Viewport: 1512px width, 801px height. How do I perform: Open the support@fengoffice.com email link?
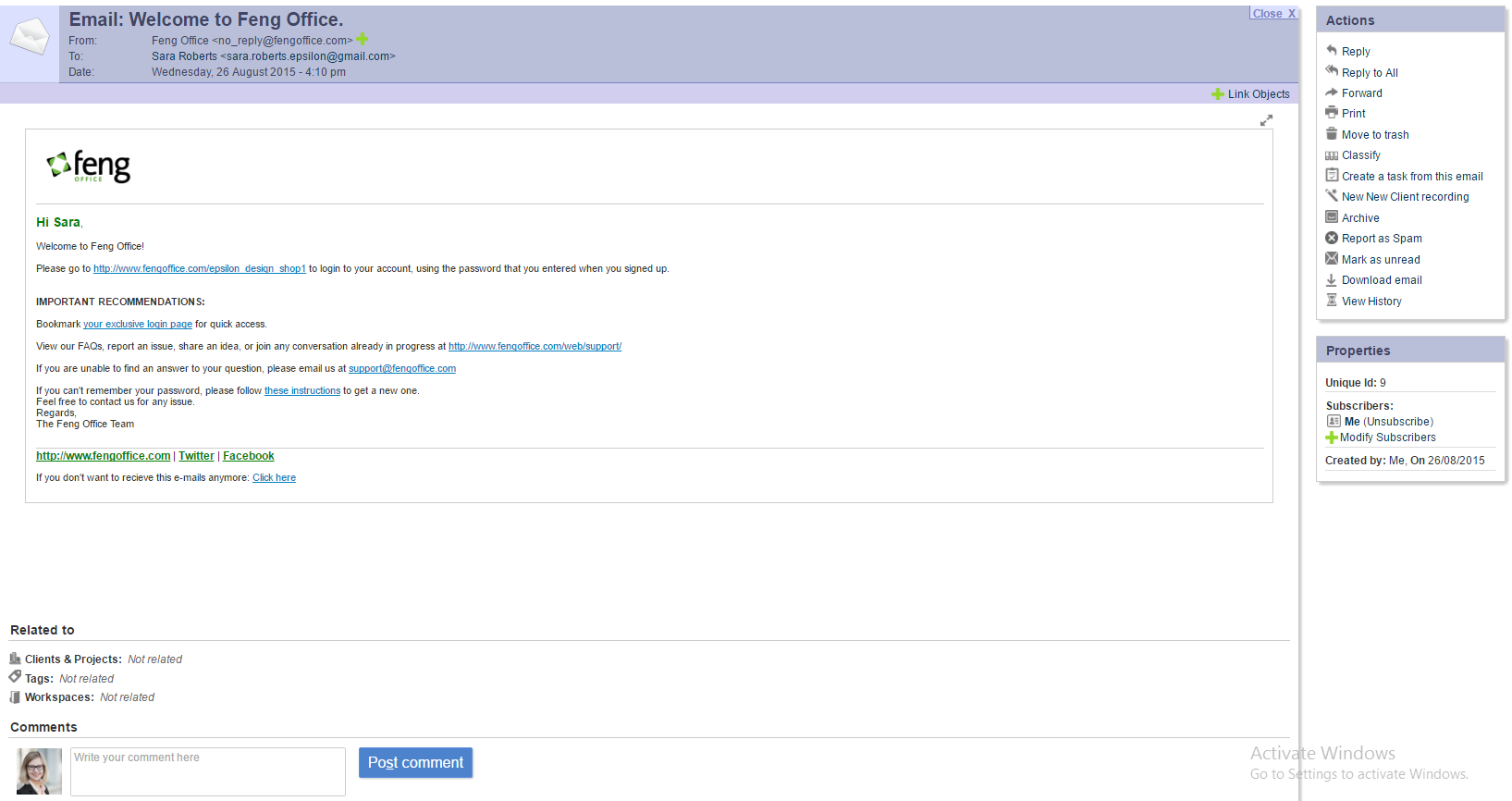tap(401, 369)
